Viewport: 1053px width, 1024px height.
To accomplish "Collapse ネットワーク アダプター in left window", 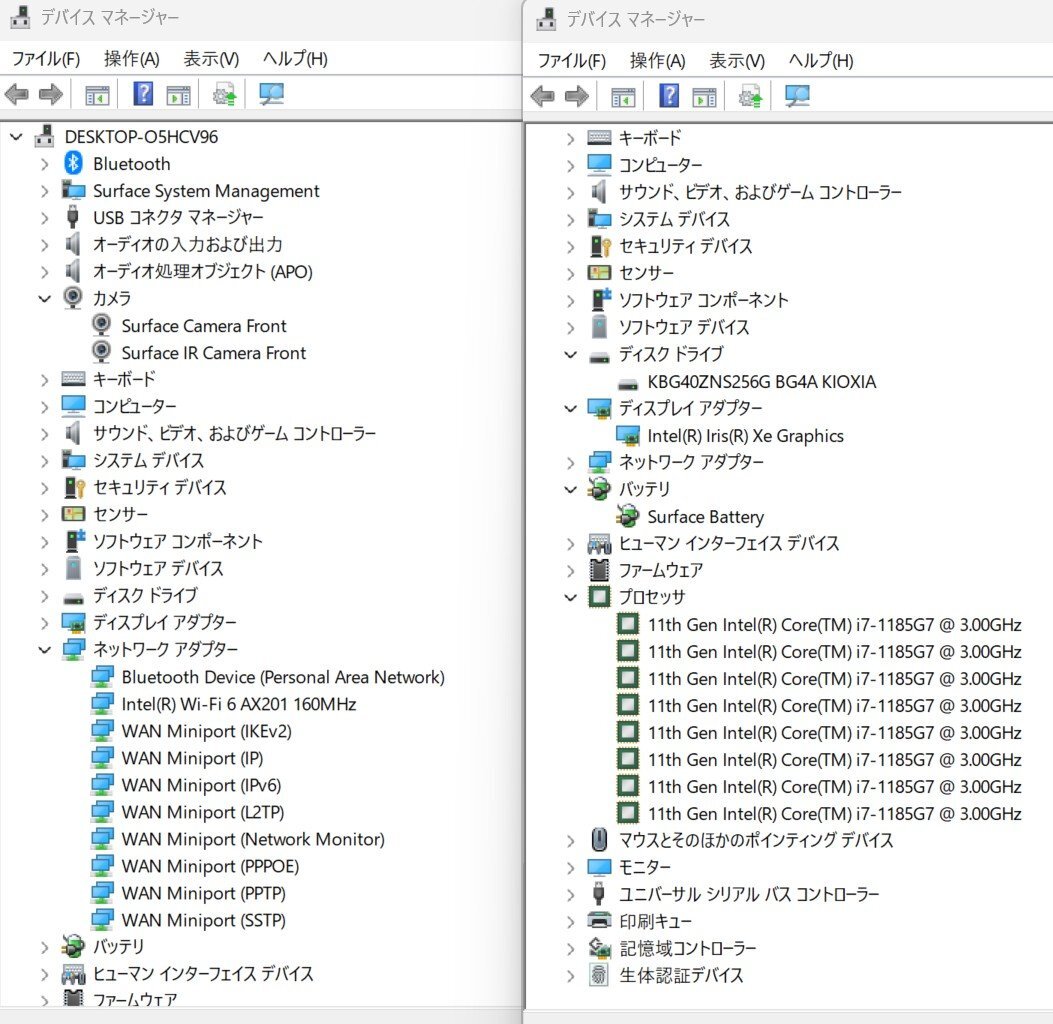I will (x=44, y=649).
